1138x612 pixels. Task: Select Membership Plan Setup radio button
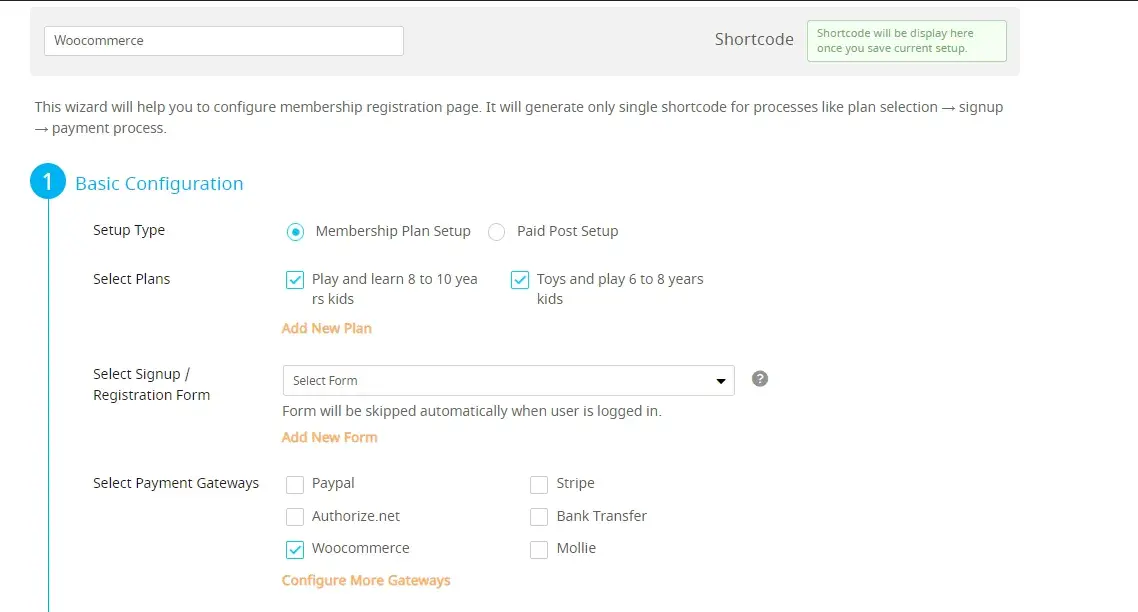tap(295, 232)
